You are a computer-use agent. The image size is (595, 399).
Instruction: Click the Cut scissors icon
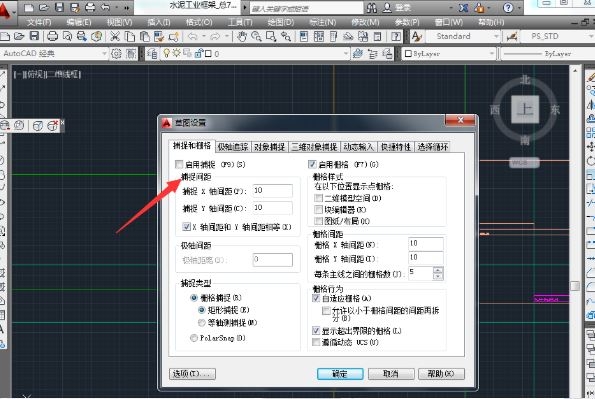[115, 36]
